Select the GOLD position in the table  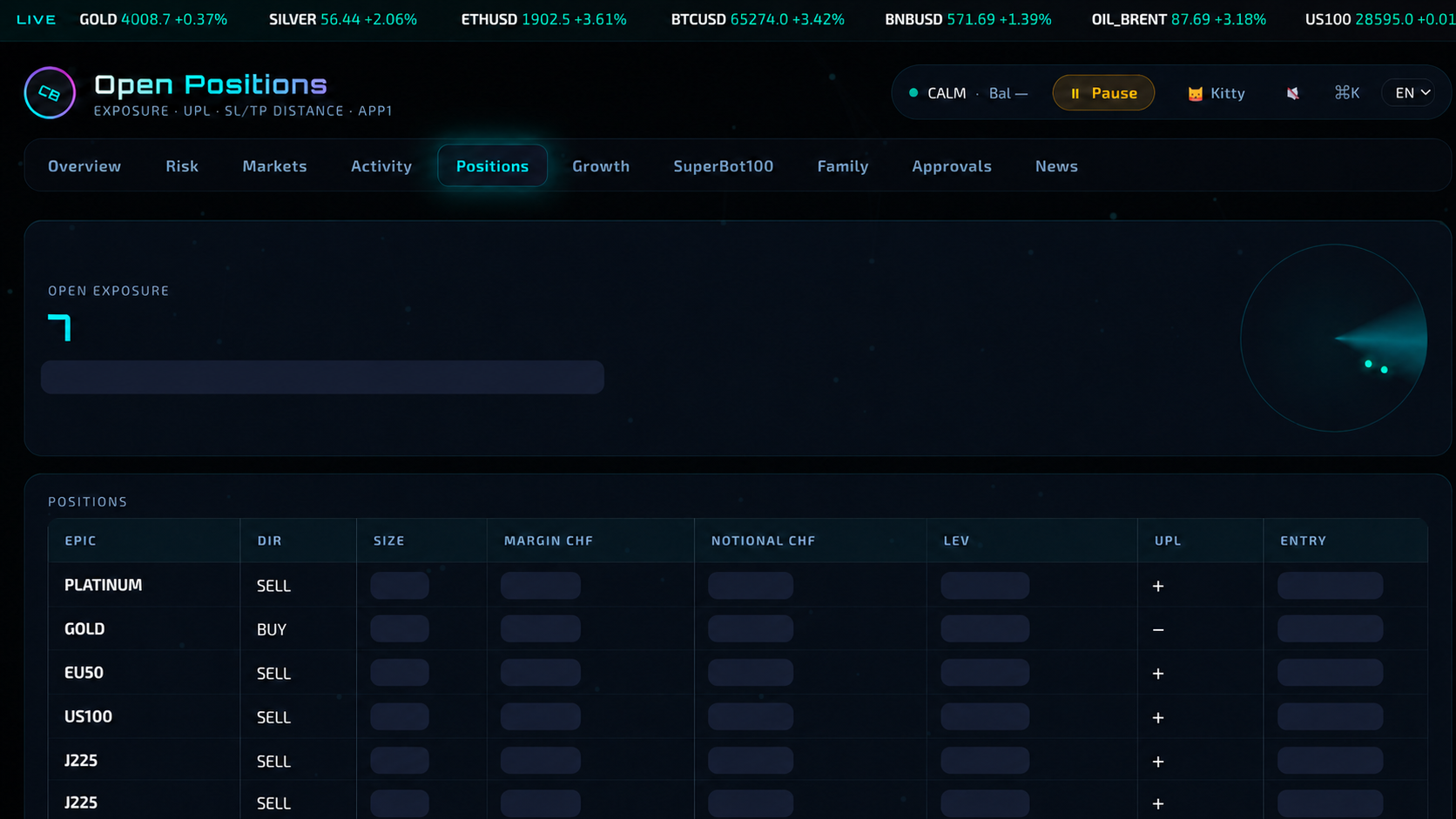click(738, 628)
